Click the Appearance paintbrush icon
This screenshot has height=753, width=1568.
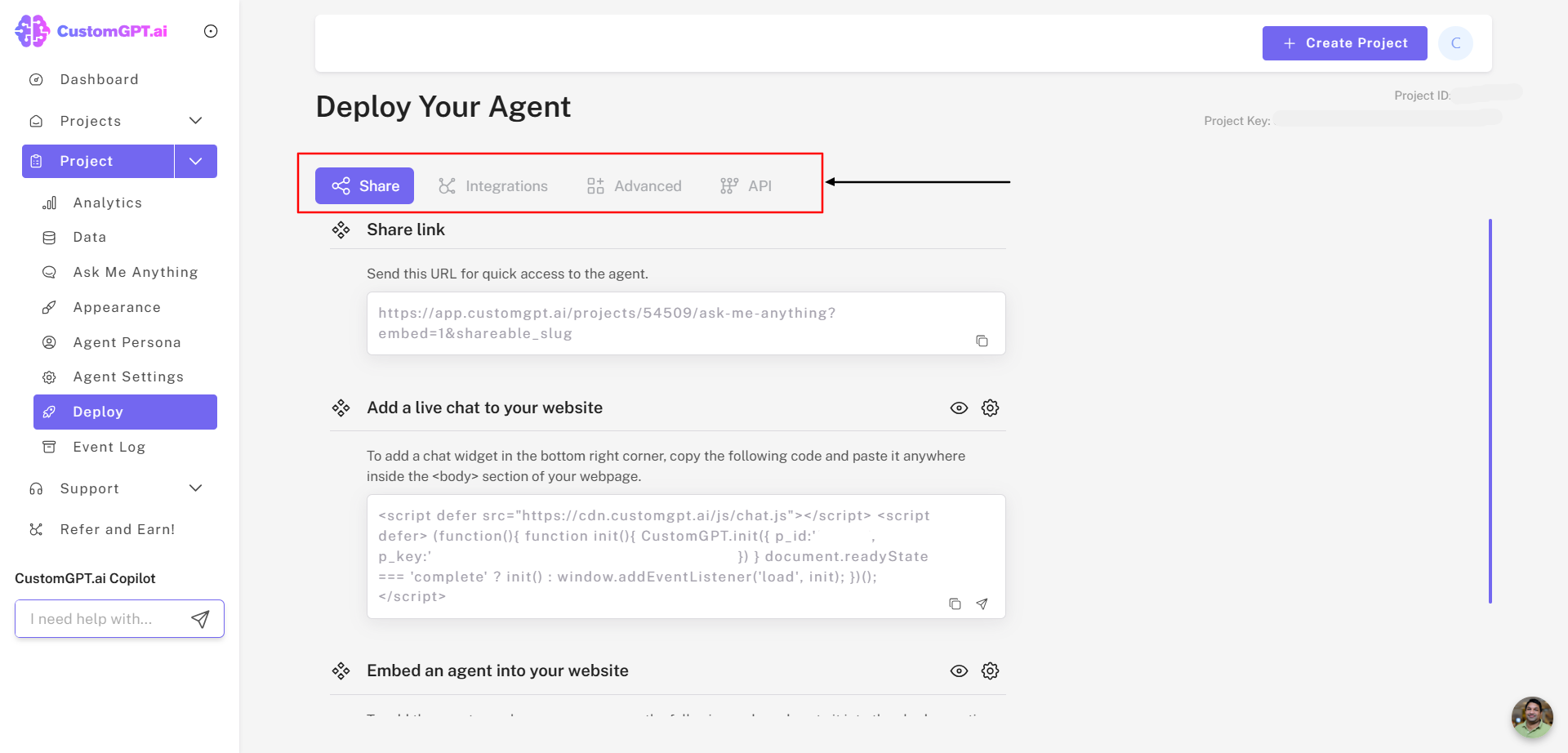coord(49,307)
